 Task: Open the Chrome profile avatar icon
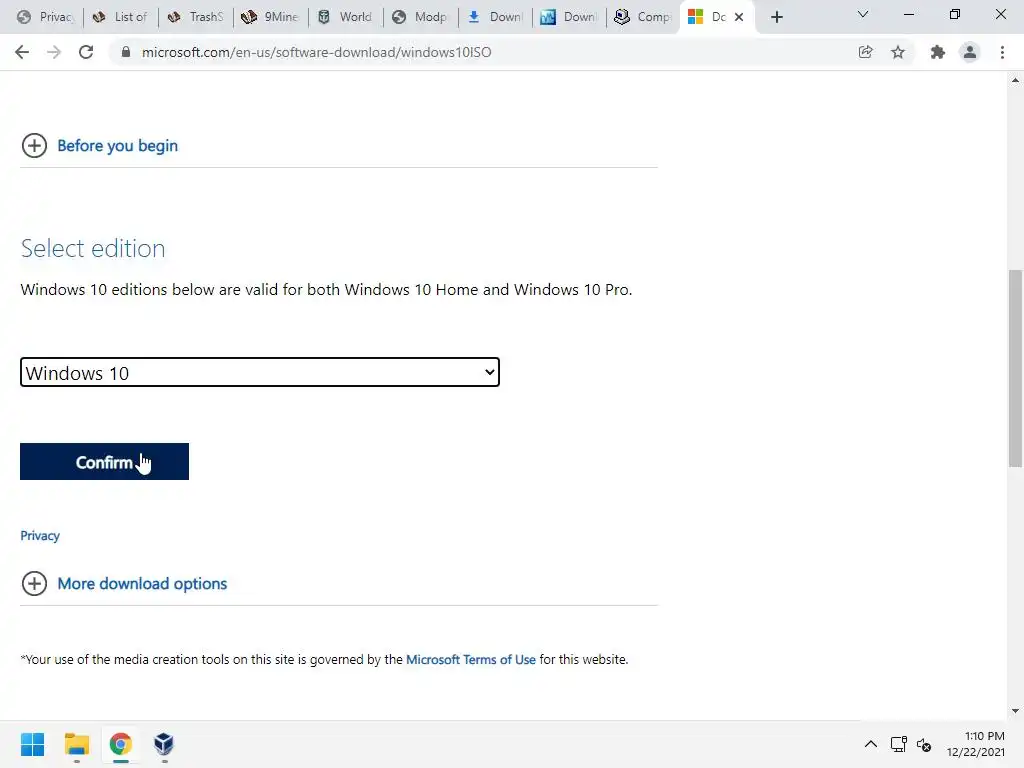coord(970,52)
